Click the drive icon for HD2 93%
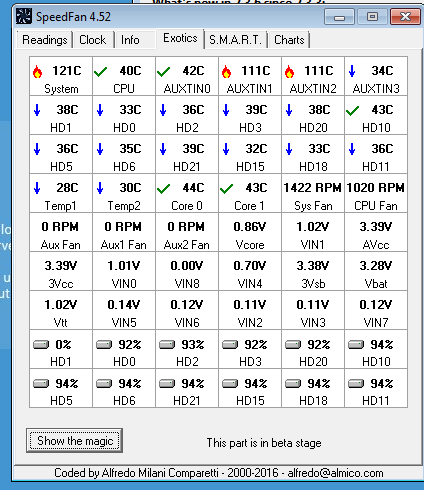This screenshot has width=424, height=490. pos(167,344)
